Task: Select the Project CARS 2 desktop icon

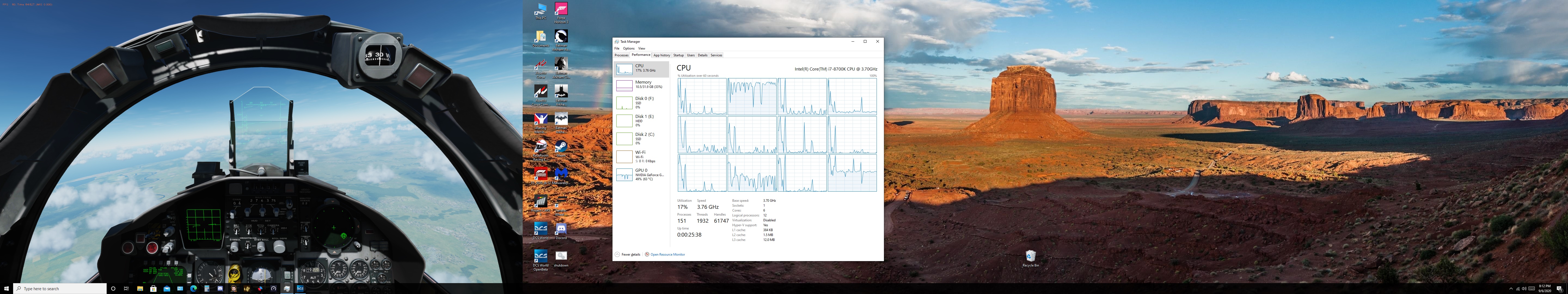Action: pyautogui.click(x=541, y=204)
